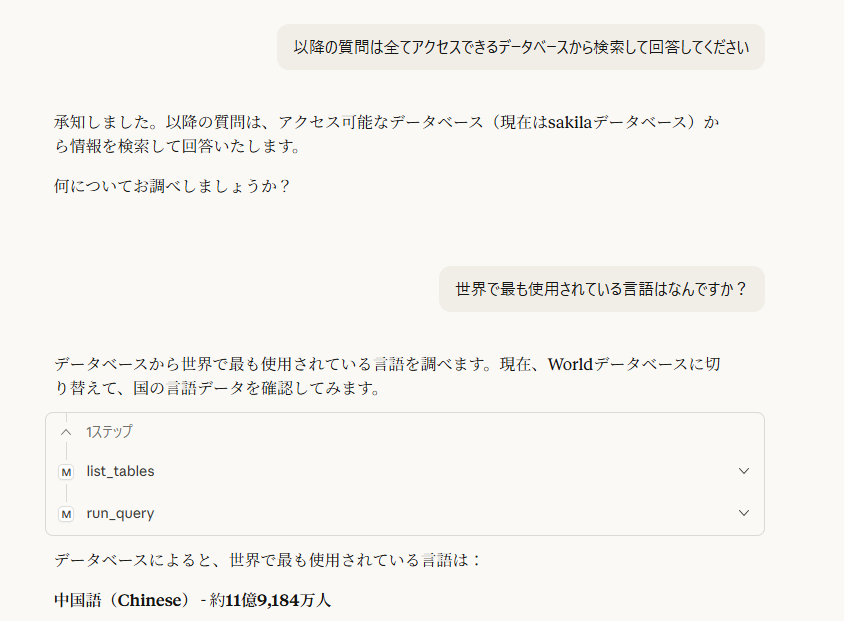The height and width of the screenshot is (621, 844).
Task: Click the 1ステップ step count label
Action: (x=109, y=432)
